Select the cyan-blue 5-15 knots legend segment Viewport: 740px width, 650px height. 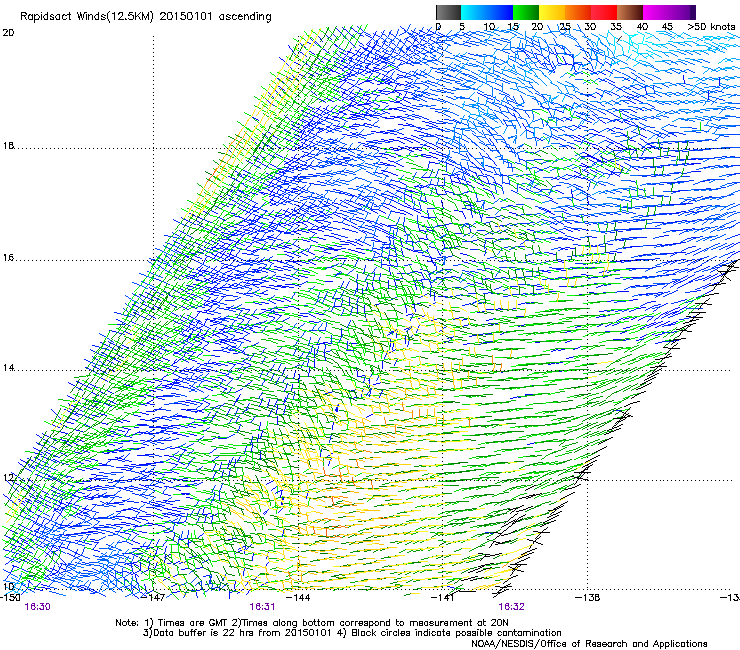click(x=487, y=12)
